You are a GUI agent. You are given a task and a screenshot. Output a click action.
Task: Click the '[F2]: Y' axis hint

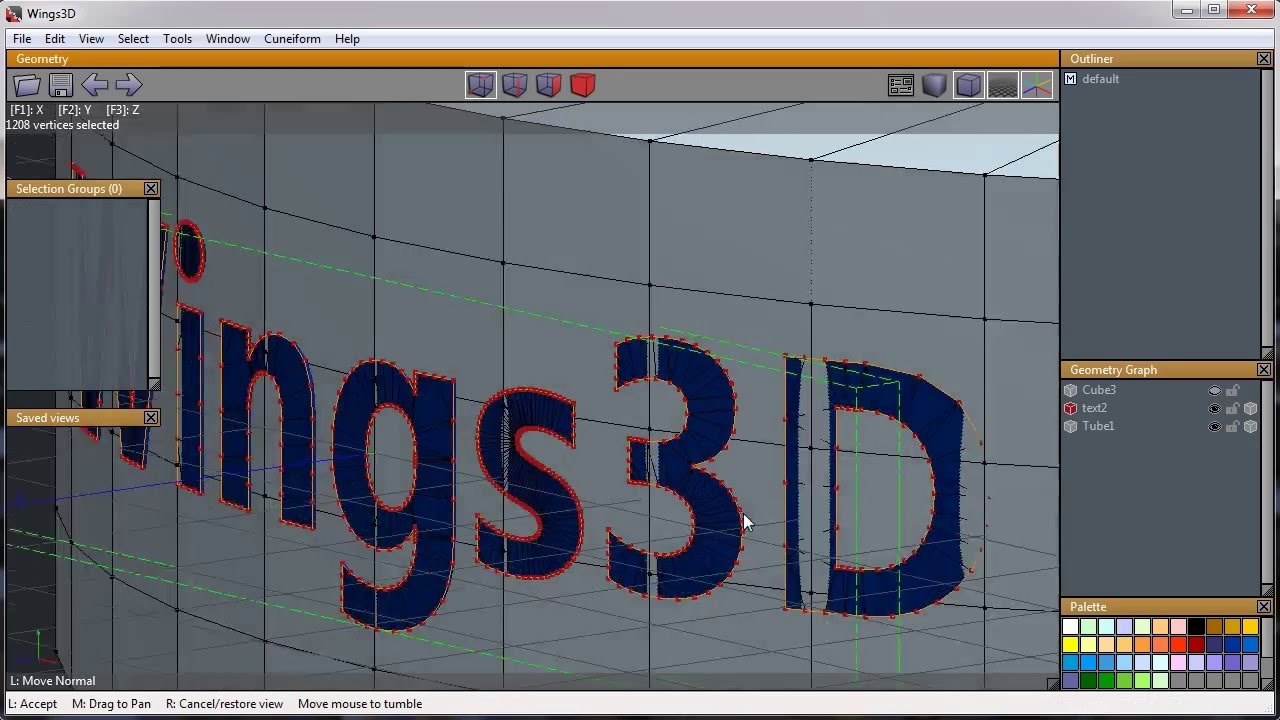tap(75, 110)
